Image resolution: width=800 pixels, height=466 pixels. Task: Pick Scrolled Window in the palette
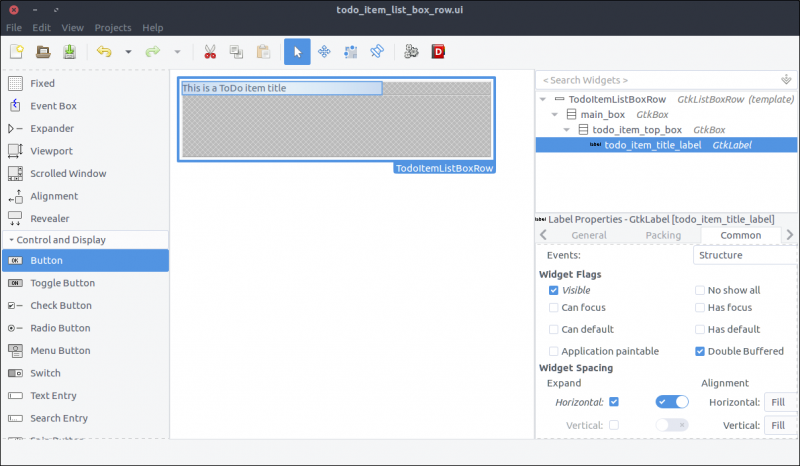67,174
